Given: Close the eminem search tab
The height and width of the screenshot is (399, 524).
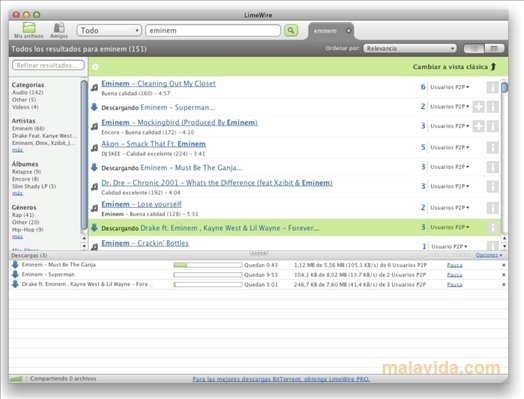Looking at the screenshot, I should click(x=349, y=30).
